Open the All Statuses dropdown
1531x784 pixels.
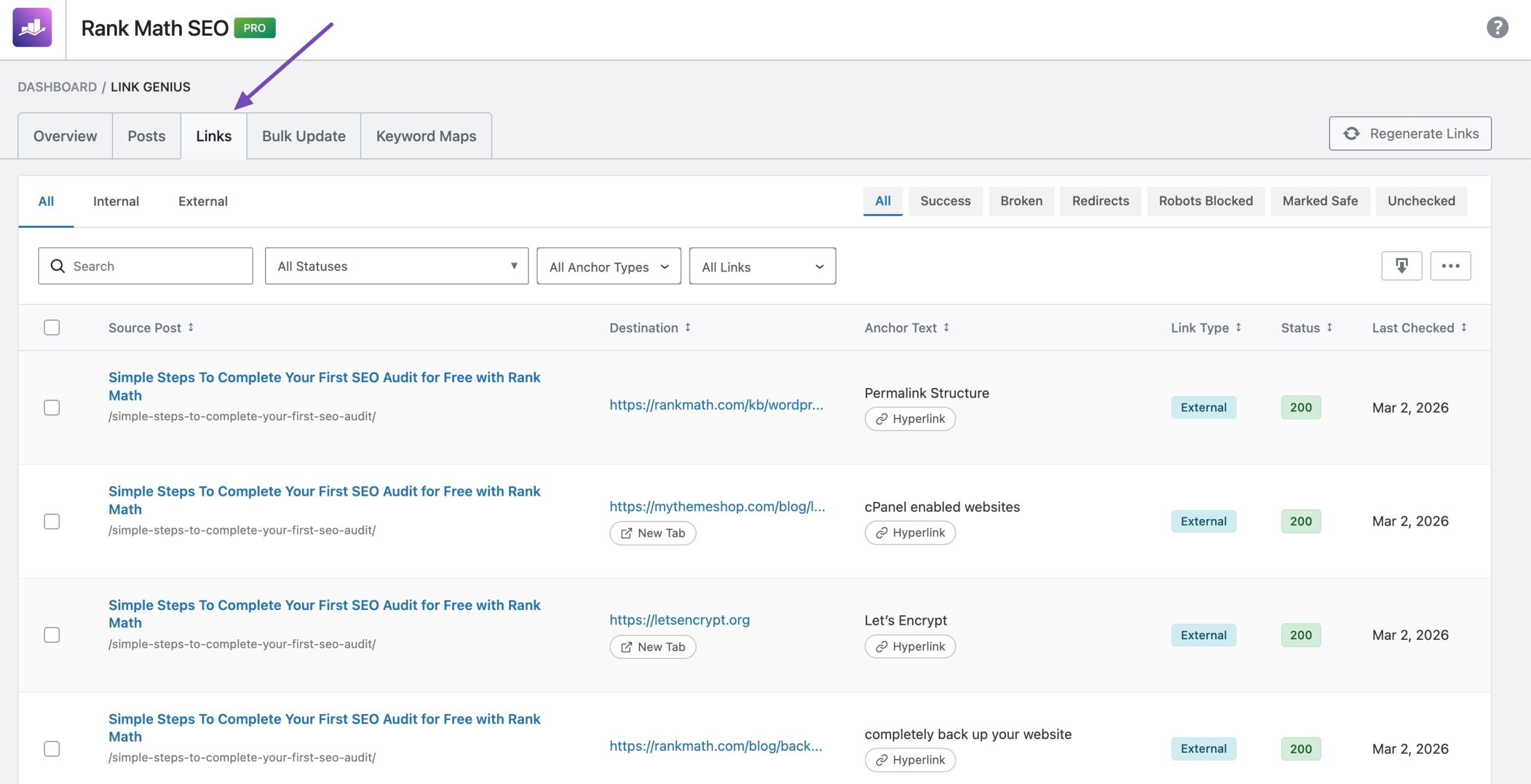point(396,266)
